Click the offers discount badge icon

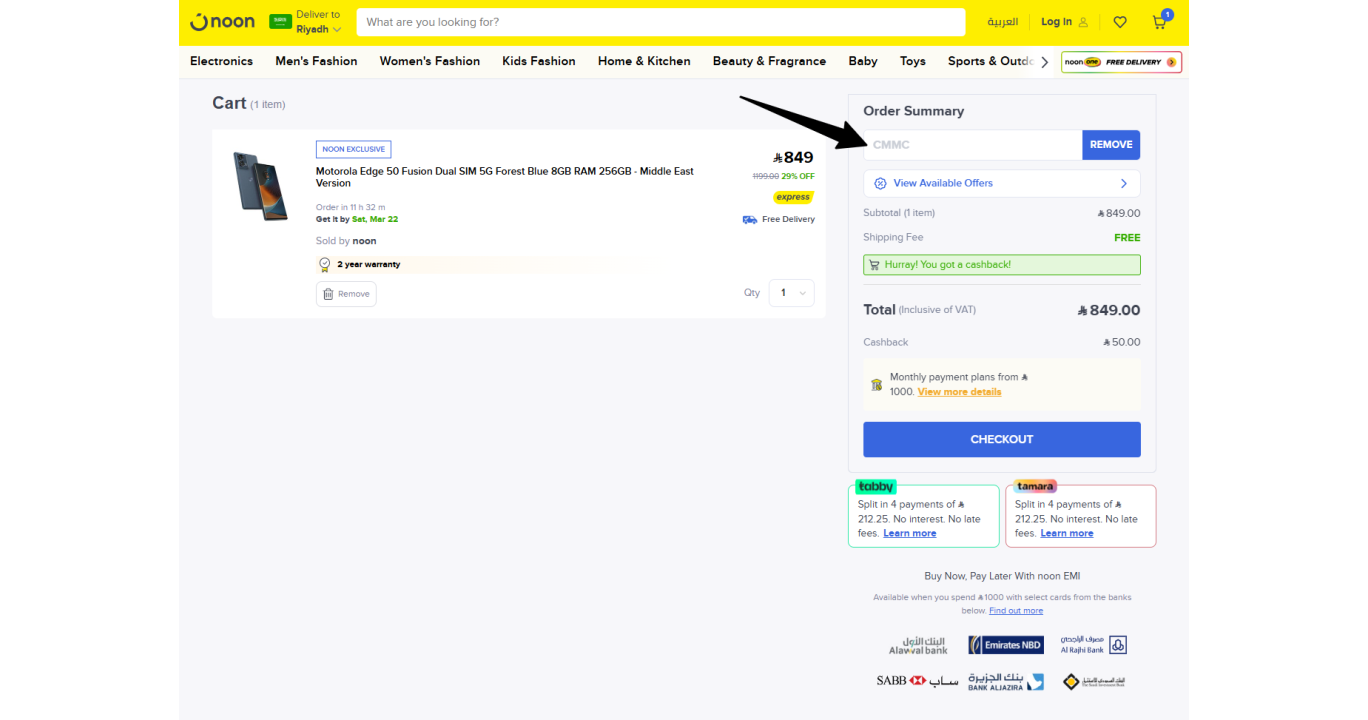point(880,183)
